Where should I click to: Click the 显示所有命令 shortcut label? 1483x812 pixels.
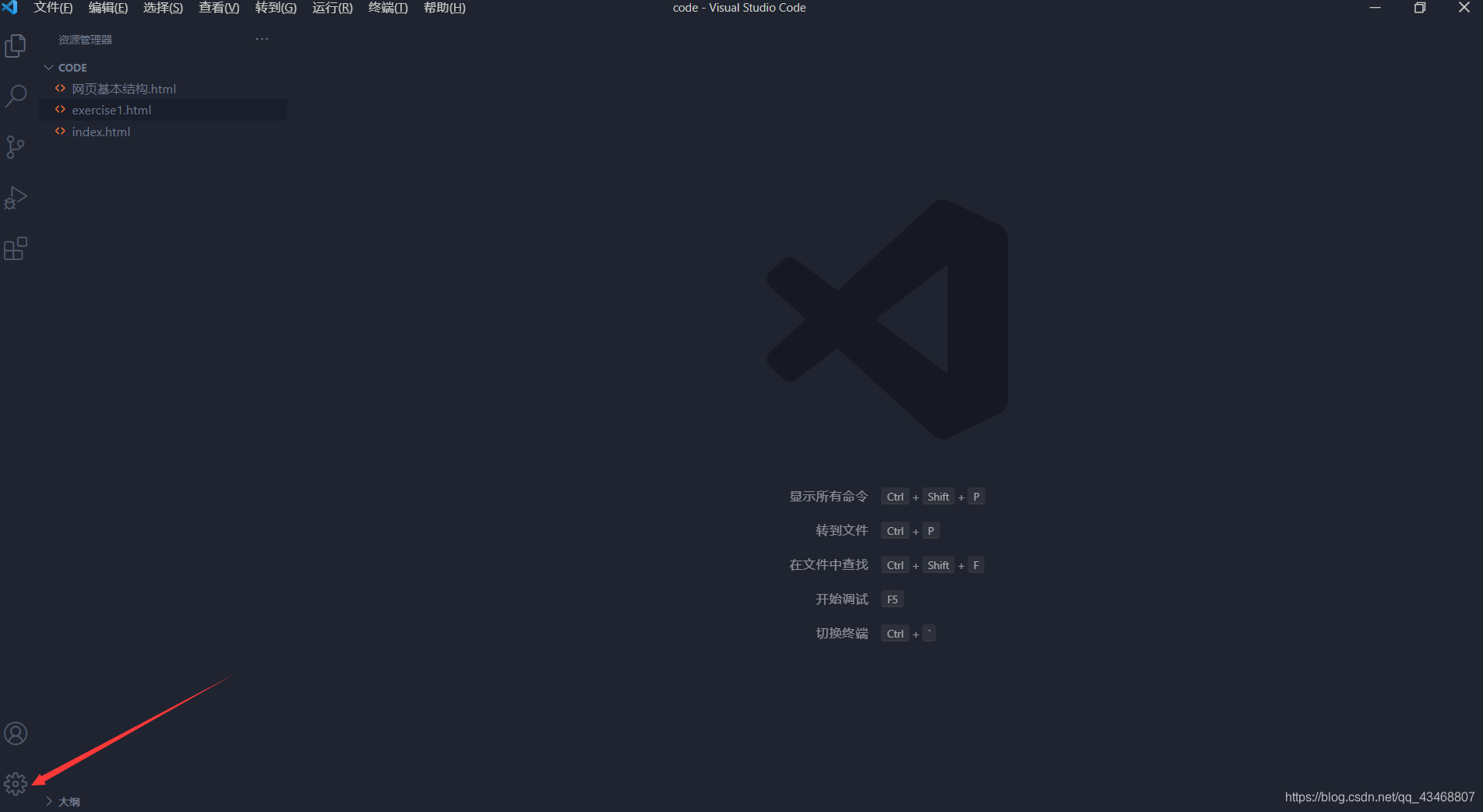click(829, 497)
